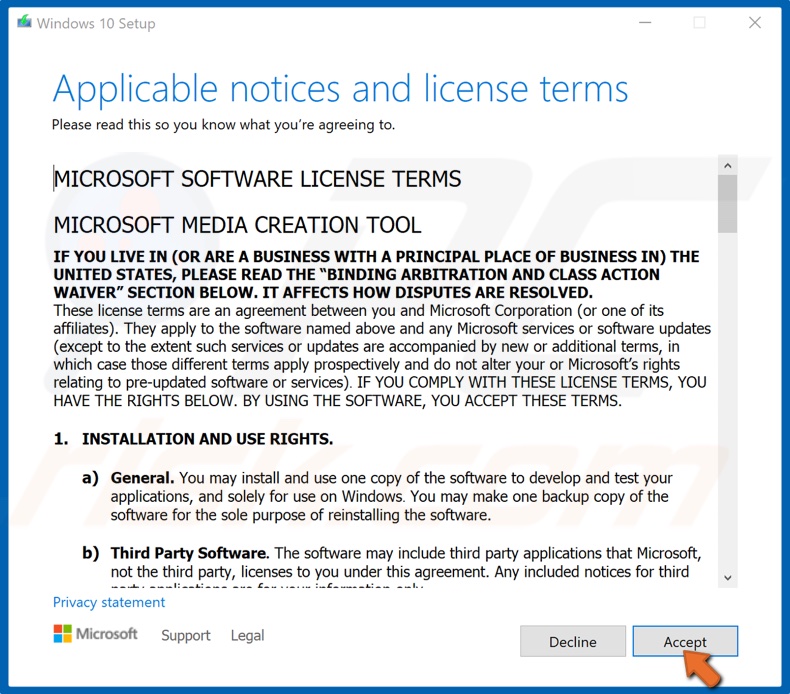The height and width of the screenshot is (694, 790).
Task: Click the Applicable notices and license terms title
Action: (341, 89)
